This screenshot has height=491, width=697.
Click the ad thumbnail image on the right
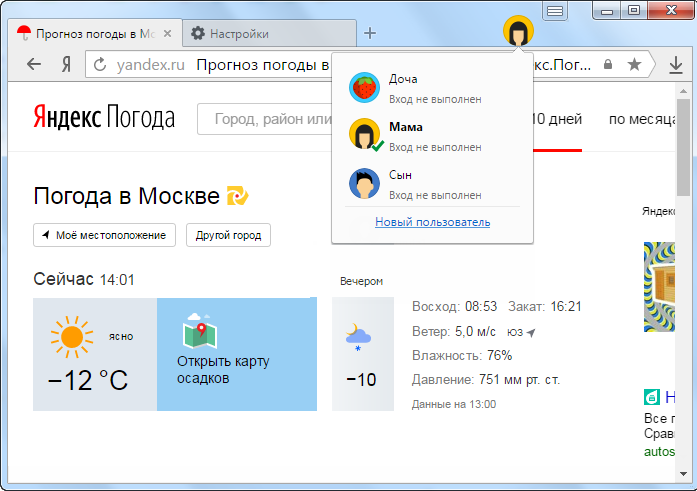[x=659, y=287]
